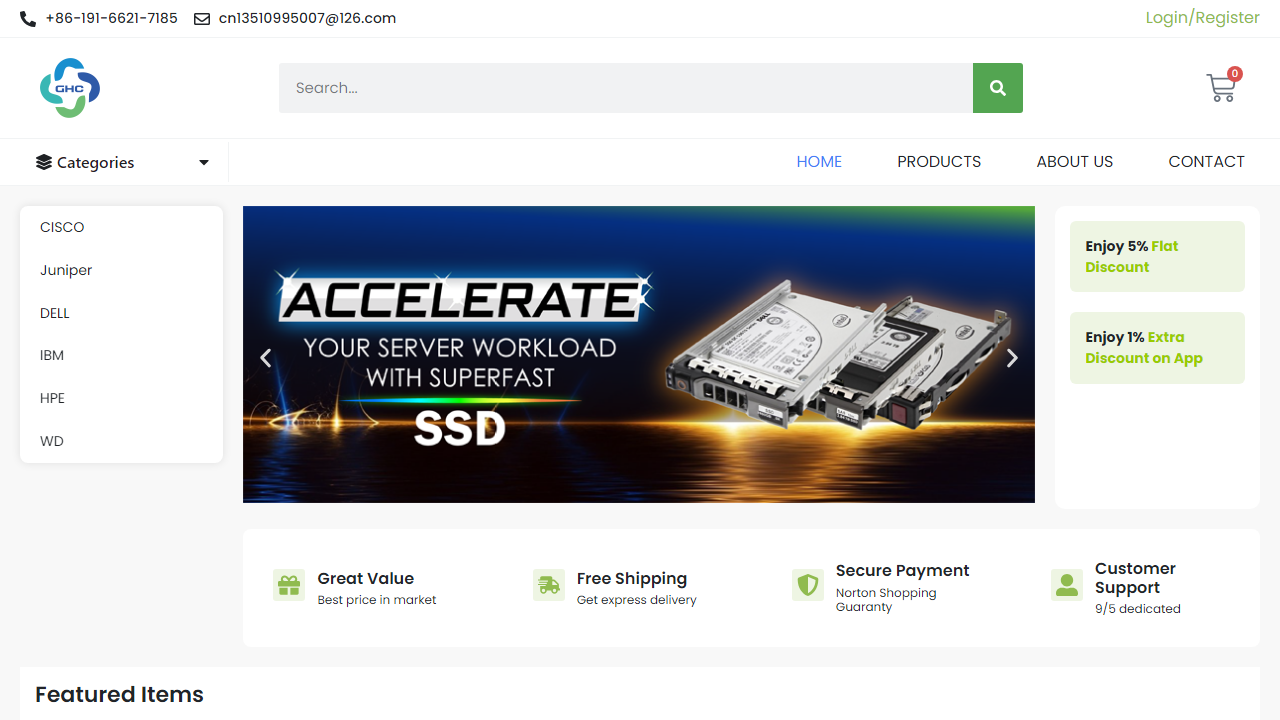The width and height of the screenshot is (1280, 720).
Task: Click into the Search input field
Action: [626, 88]
